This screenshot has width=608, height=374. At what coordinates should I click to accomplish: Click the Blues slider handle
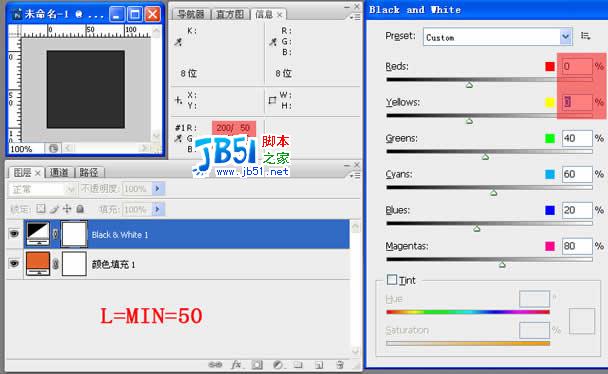tap(477, 228)
